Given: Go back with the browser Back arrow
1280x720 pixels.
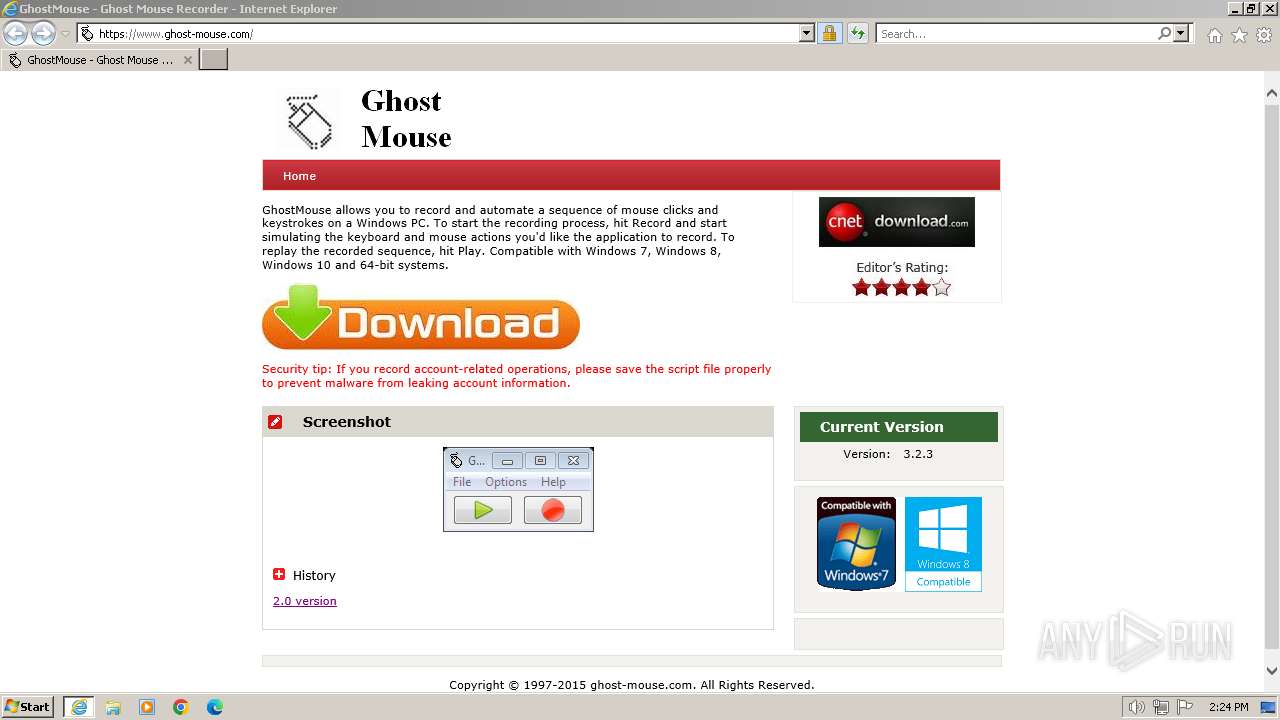Looking at the screenshot, I should (x=16, y=33).
